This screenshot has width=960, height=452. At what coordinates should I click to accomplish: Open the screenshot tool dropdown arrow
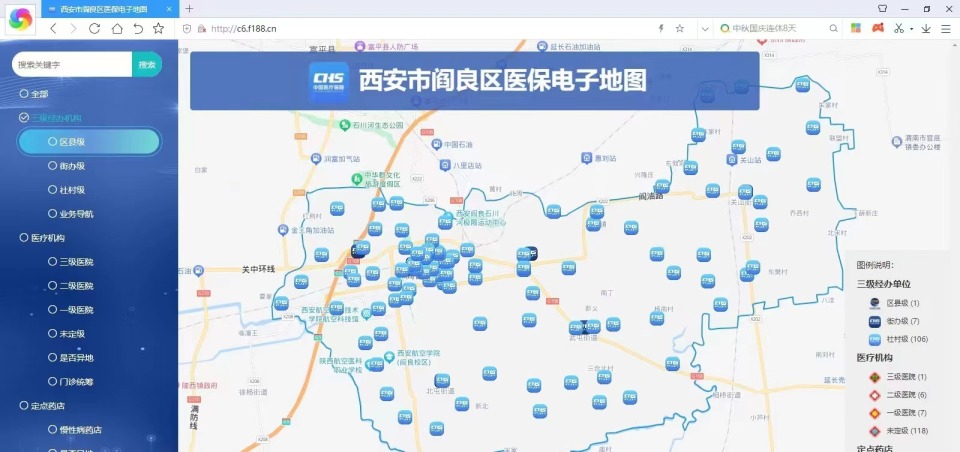(911, 29)
